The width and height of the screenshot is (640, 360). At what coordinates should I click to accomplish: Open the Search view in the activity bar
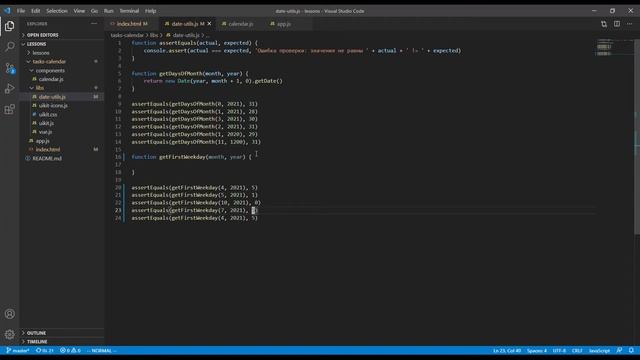pyautogui.click(x=9, y=47)
